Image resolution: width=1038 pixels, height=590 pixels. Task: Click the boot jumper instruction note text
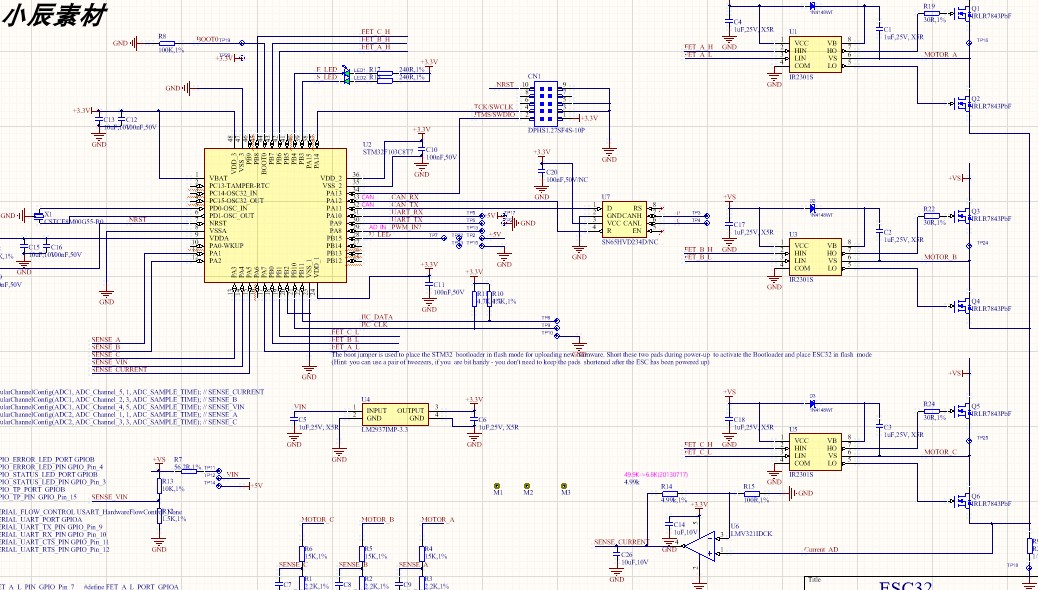(x=601, y=358)
